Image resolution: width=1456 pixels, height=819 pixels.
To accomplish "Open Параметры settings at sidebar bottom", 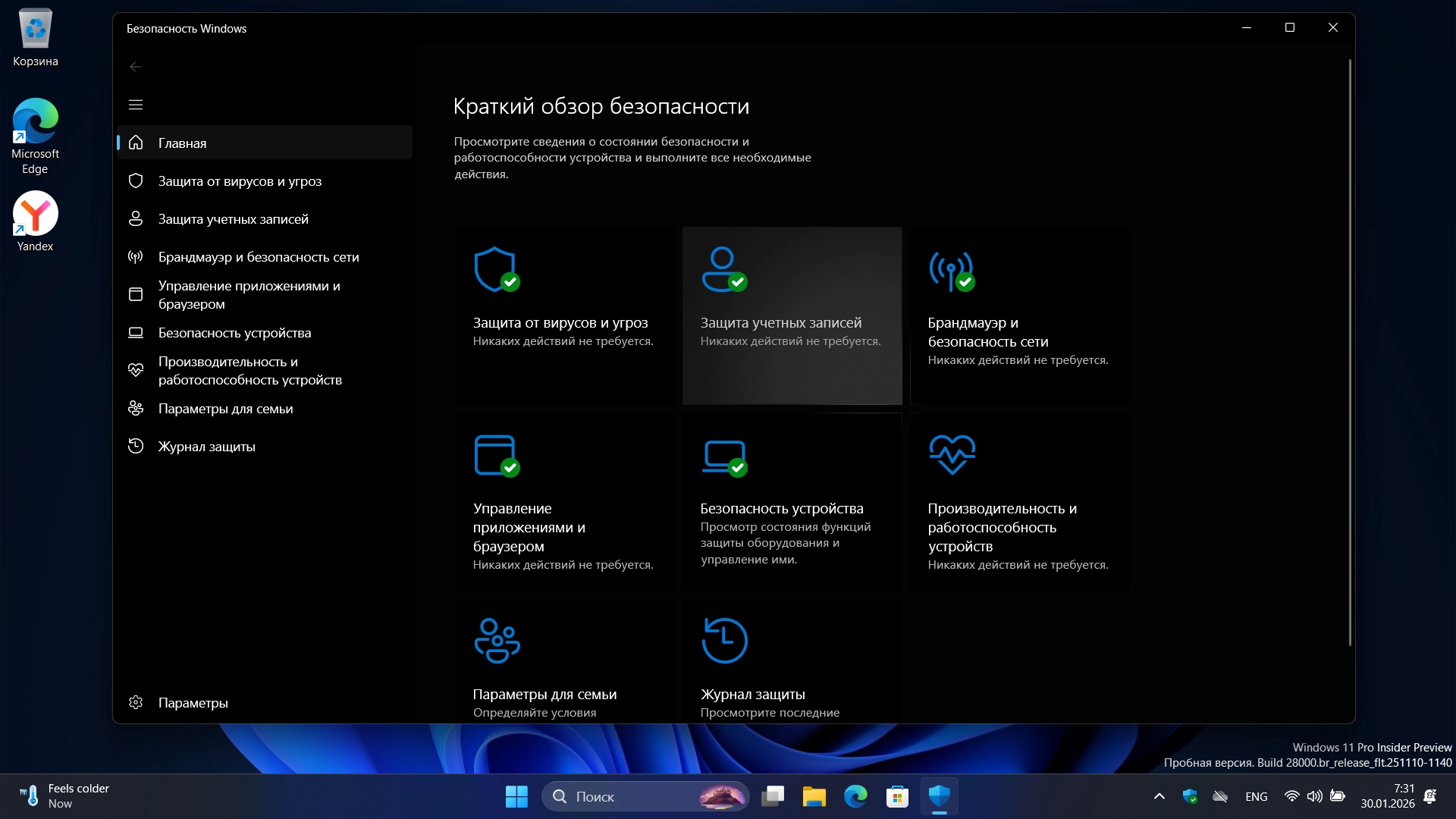I will [193, 703].
